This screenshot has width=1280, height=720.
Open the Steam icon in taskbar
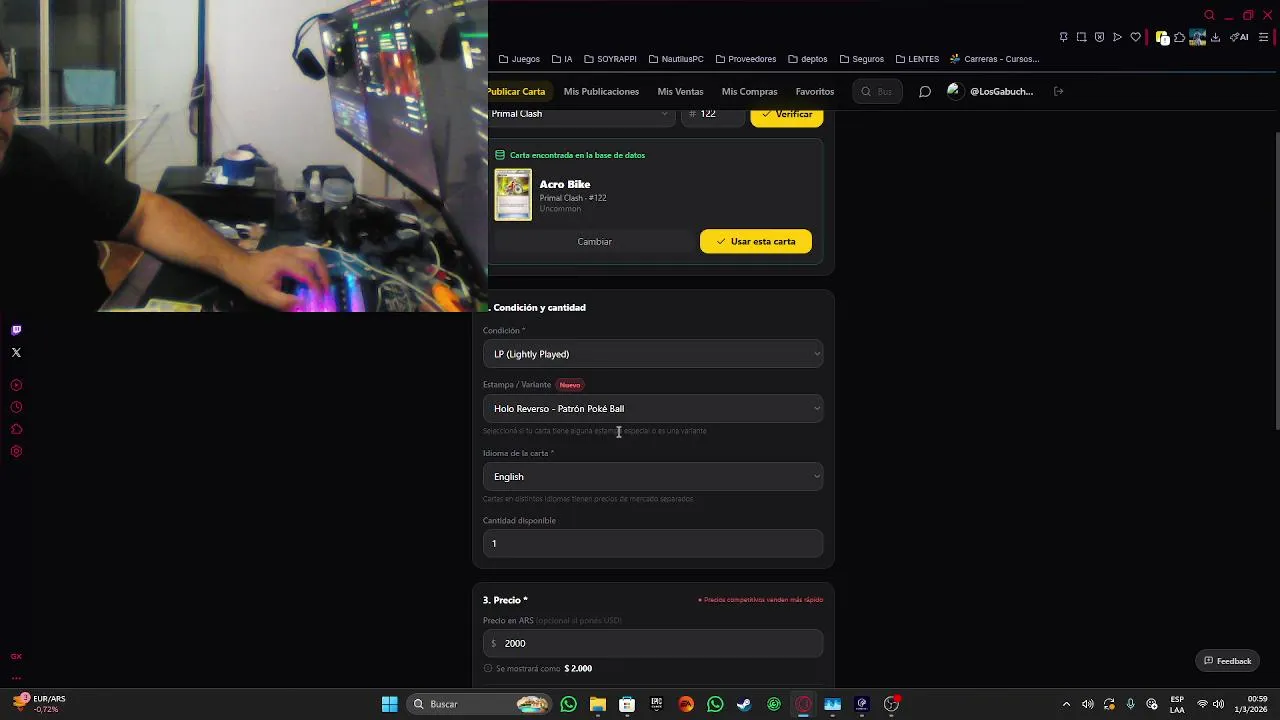pos(744,704)
